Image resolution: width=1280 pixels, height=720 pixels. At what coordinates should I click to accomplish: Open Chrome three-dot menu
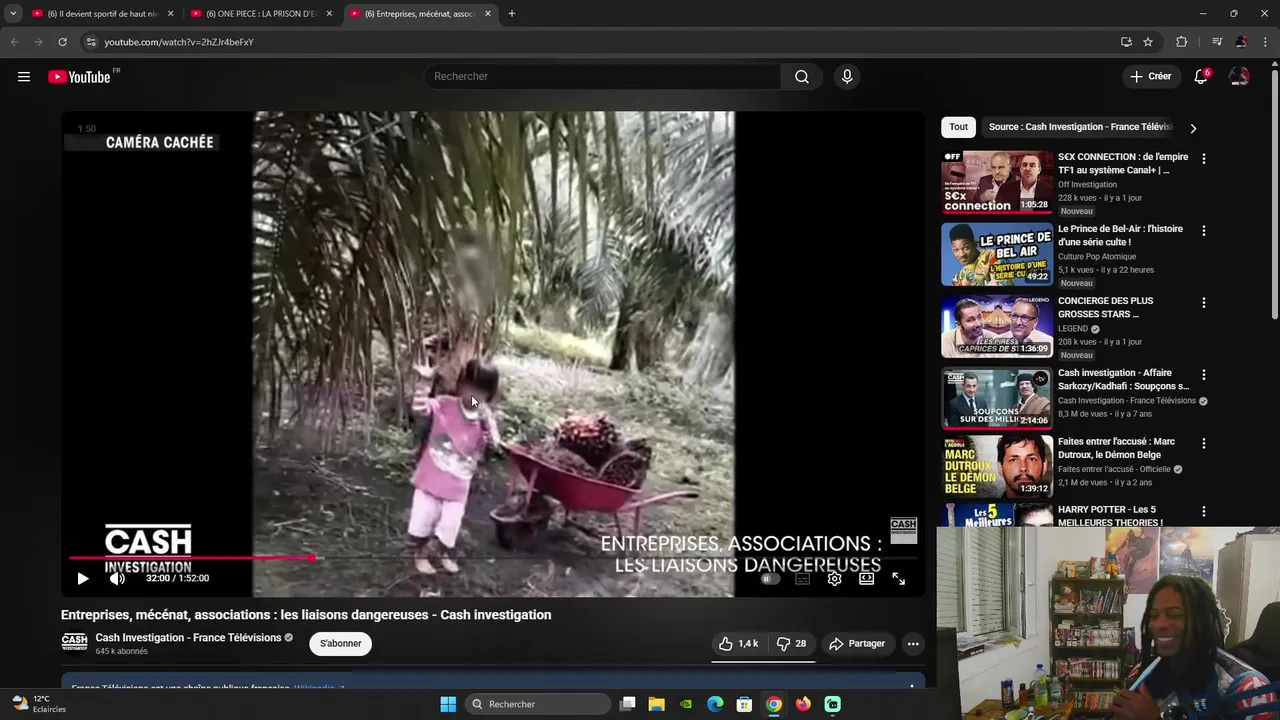tap(1265, 42)
